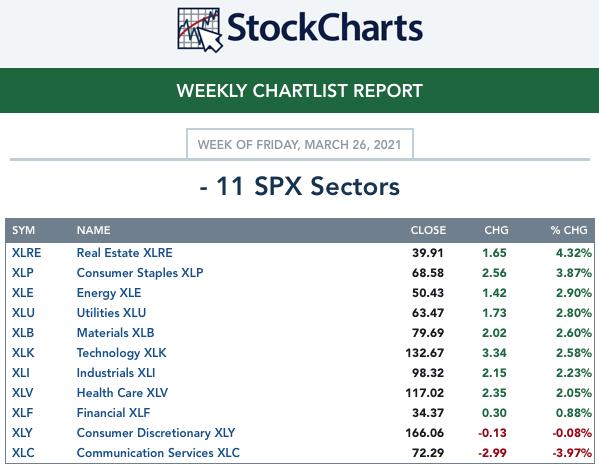Select the Health Care XLV link
Image resolution: width=599 pixels, height=469 pixels.
[122, 393]
